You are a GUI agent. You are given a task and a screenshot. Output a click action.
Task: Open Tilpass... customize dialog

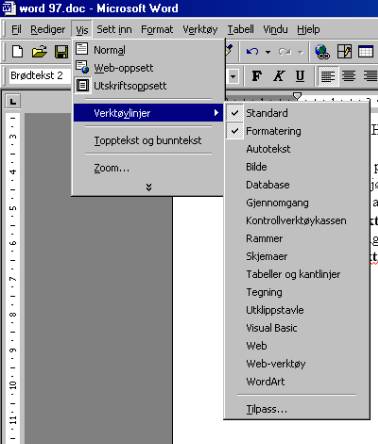pyautogui.click(x=297, y=409)
